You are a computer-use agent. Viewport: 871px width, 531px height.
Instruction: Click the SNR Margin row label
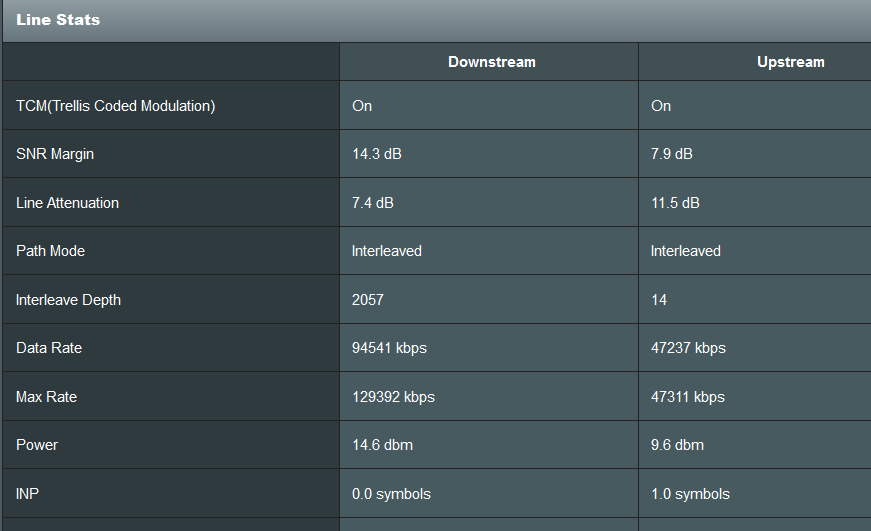click(x=55, y=154)
